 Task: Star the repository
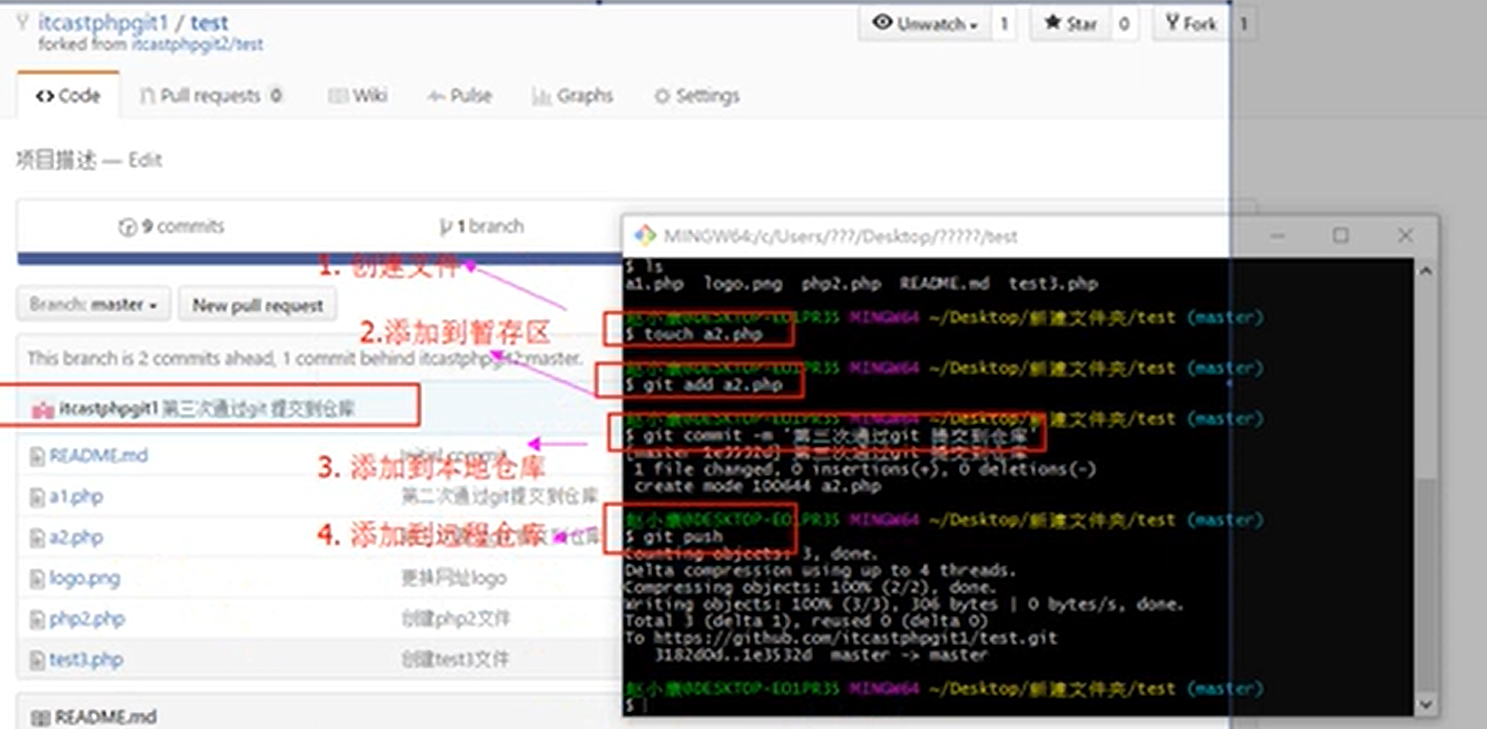[x=1070, y=23]
